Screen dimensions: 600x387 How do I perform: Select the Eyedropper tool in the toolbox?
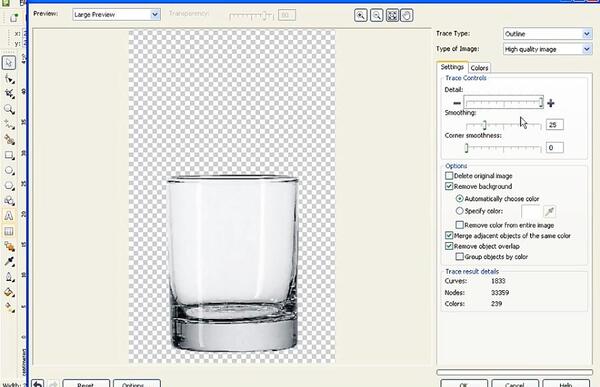pos(9,261)
